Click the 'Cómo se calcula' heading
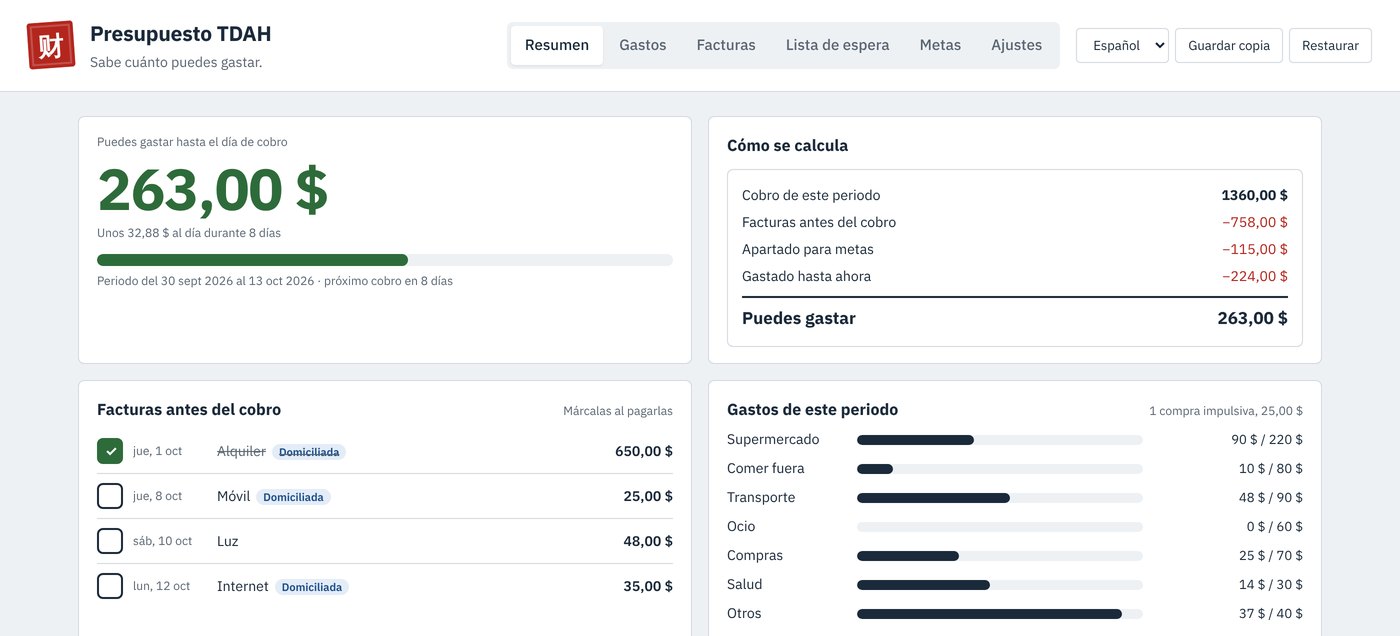Image resolution: width=1400 pixels, height=636 pixels. pos(787,145)
